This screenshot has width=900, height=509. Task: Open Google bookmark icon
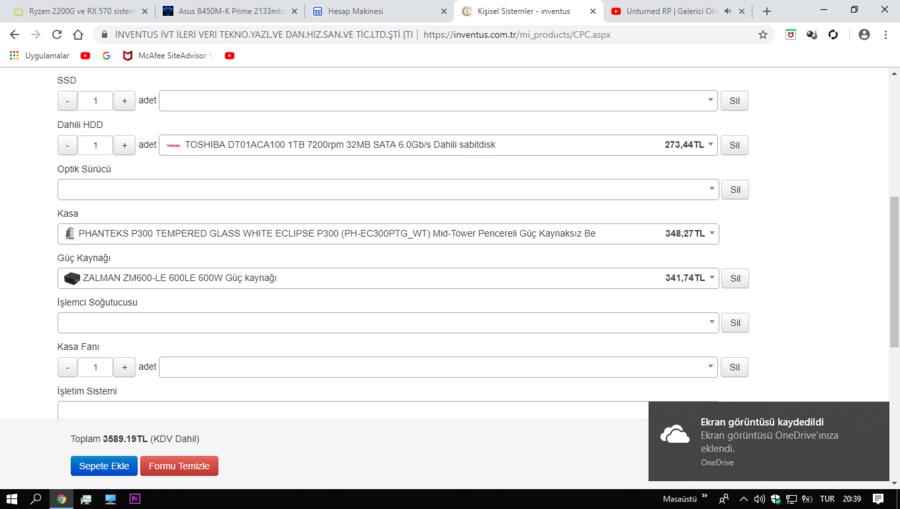point(106,56)
